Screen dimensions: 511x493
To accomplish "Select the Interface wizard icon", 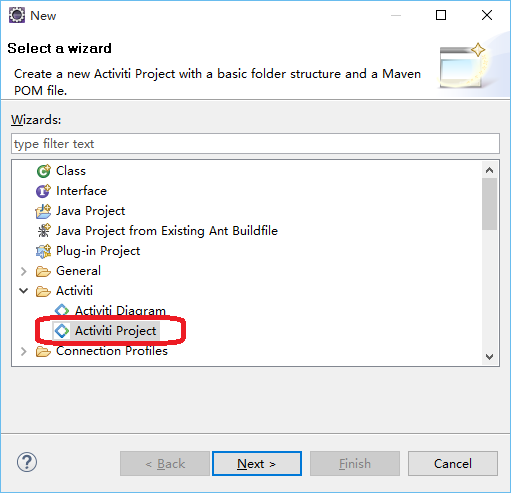I will click(43, 191).
